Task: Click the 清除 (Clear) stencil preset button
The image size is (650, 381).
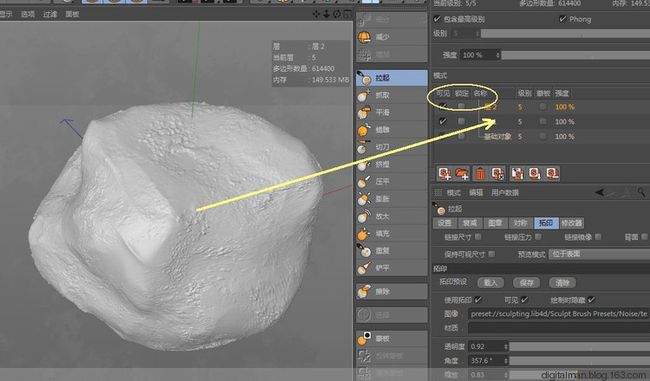Action: [562, 283]
